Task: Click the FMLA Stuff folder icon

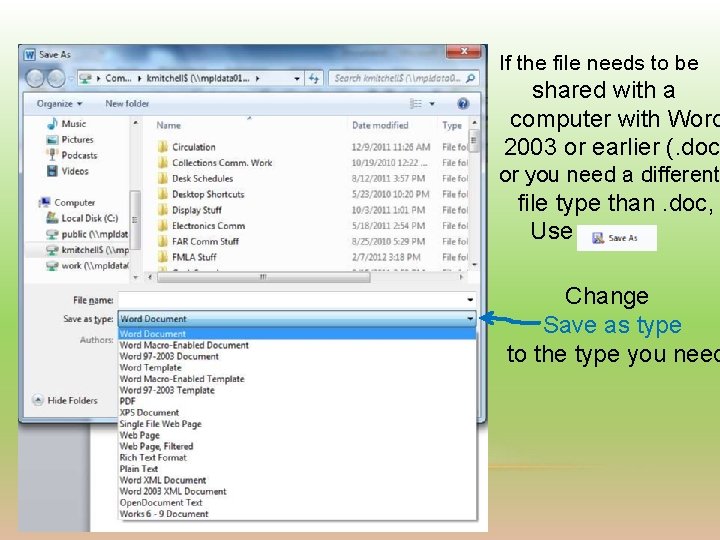Action: (162, 257)
